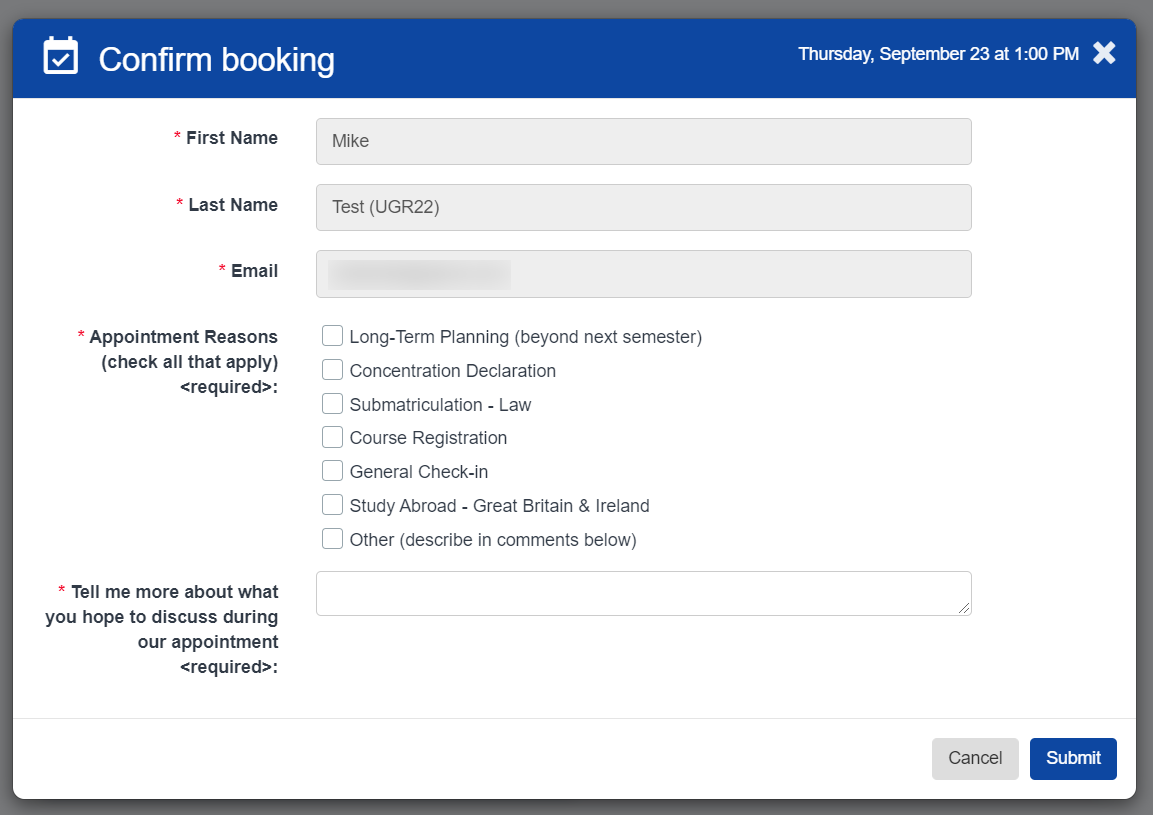The image size is (1153, 815).
Task: Click the calendar check icon in header
Action: (60, 56)
